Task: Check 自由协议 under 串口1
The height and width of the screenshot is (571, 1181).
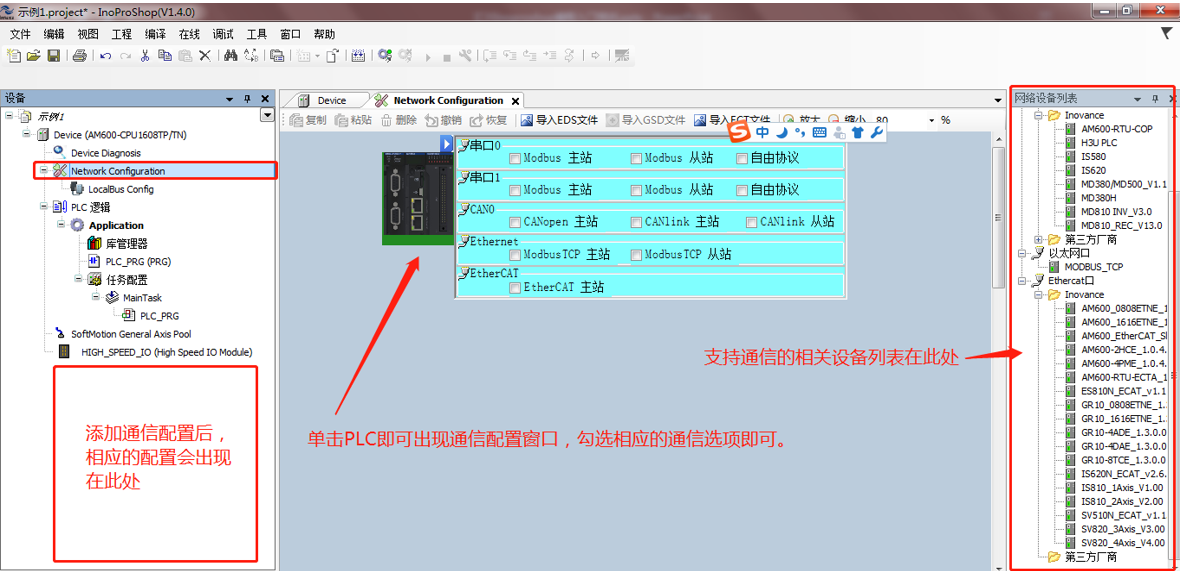Action: [x=742, y=189]
